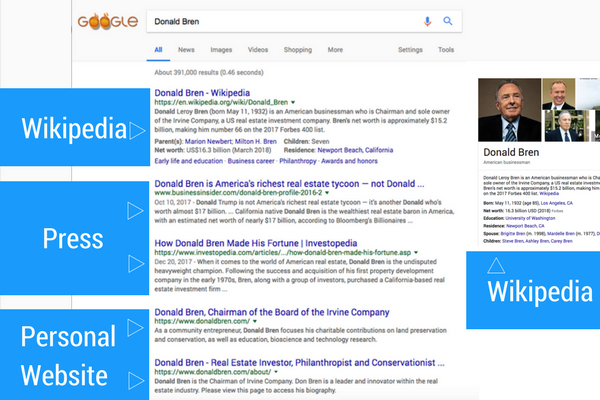600x400 pixels.
Task: Go to the Philanthropy section link
Action: tap(298, 161)
